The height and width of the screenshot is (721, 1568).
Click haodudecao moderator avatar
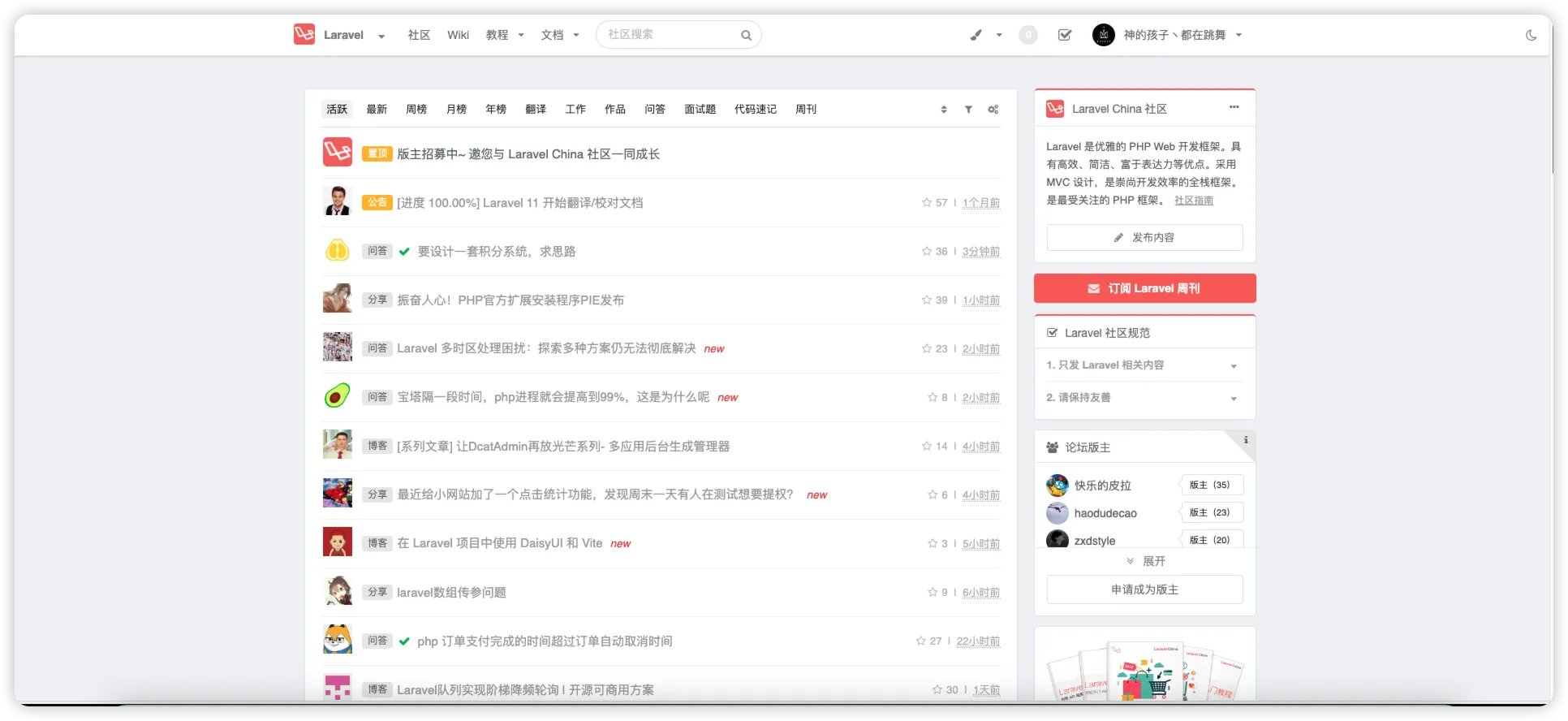pyautogui.click(x=1058, y=513)
